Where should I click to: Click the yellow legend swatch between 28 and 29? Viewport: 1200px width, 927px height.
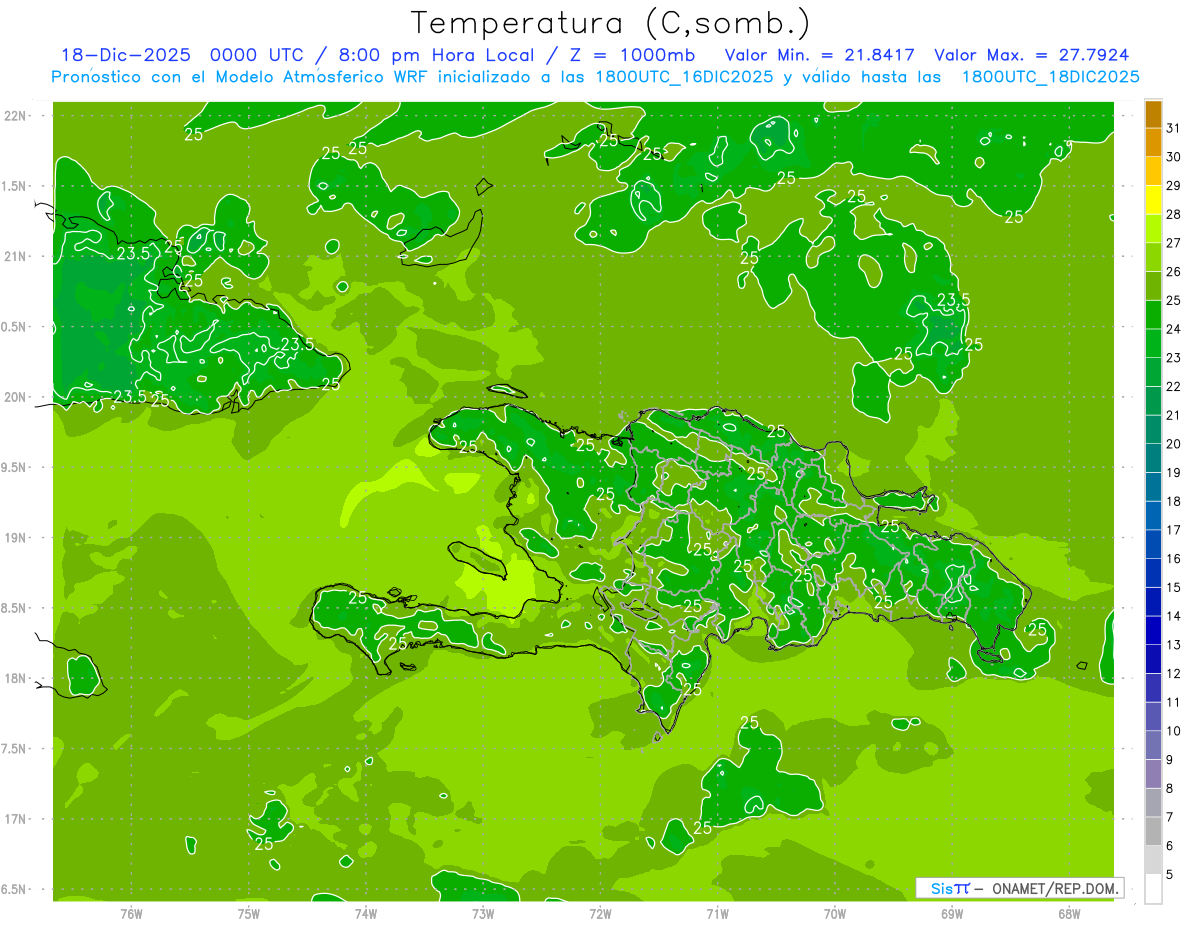click(1153, 200)
